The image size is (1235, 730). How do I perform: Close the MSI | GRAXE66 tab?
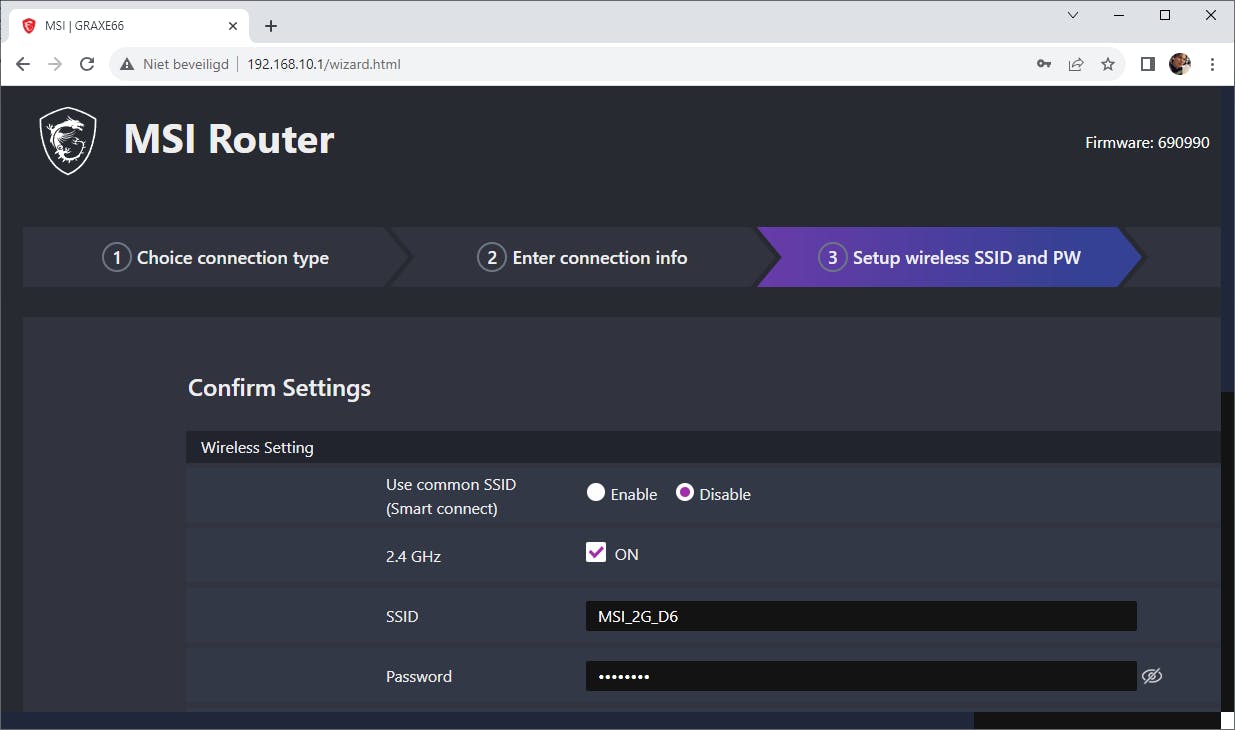pos(232,26)
